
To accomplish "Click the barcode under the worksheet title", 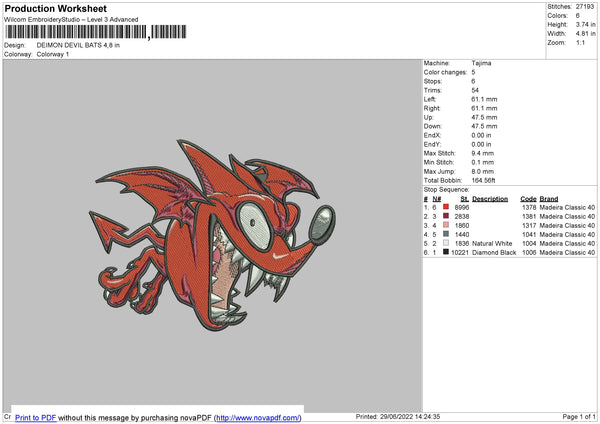I will tap(96, 32).
